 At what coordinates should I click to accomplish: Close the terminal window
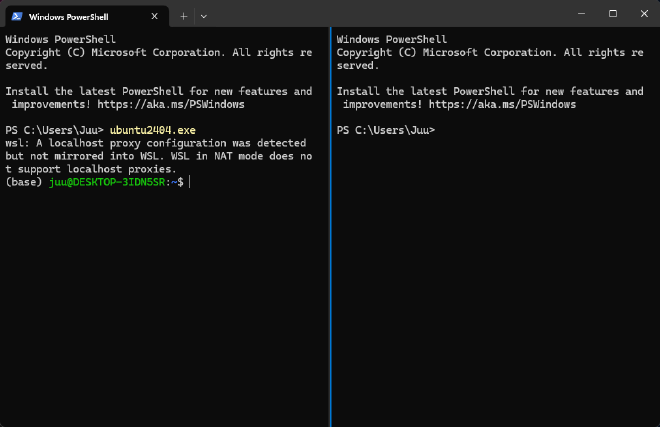pyautogui.click(x=644, y=13)
